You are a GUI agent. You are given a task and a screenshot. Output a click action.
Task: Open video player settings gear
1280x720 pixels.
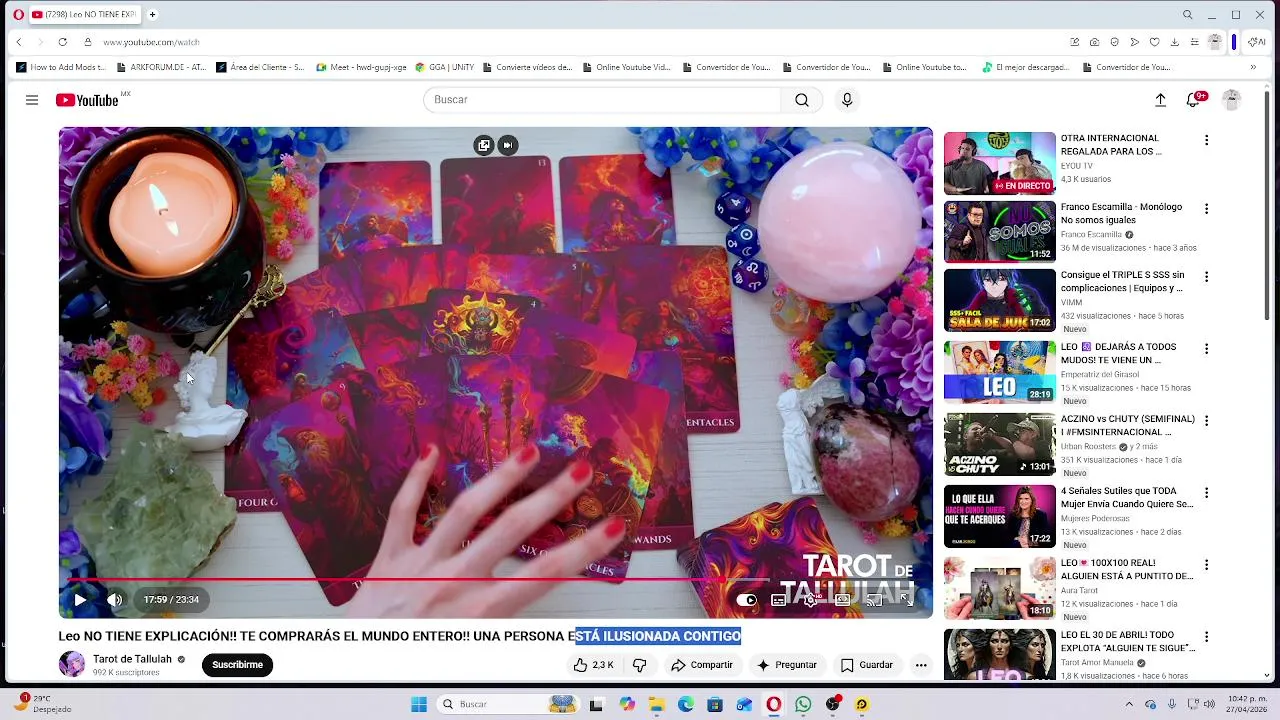point(810,600)
